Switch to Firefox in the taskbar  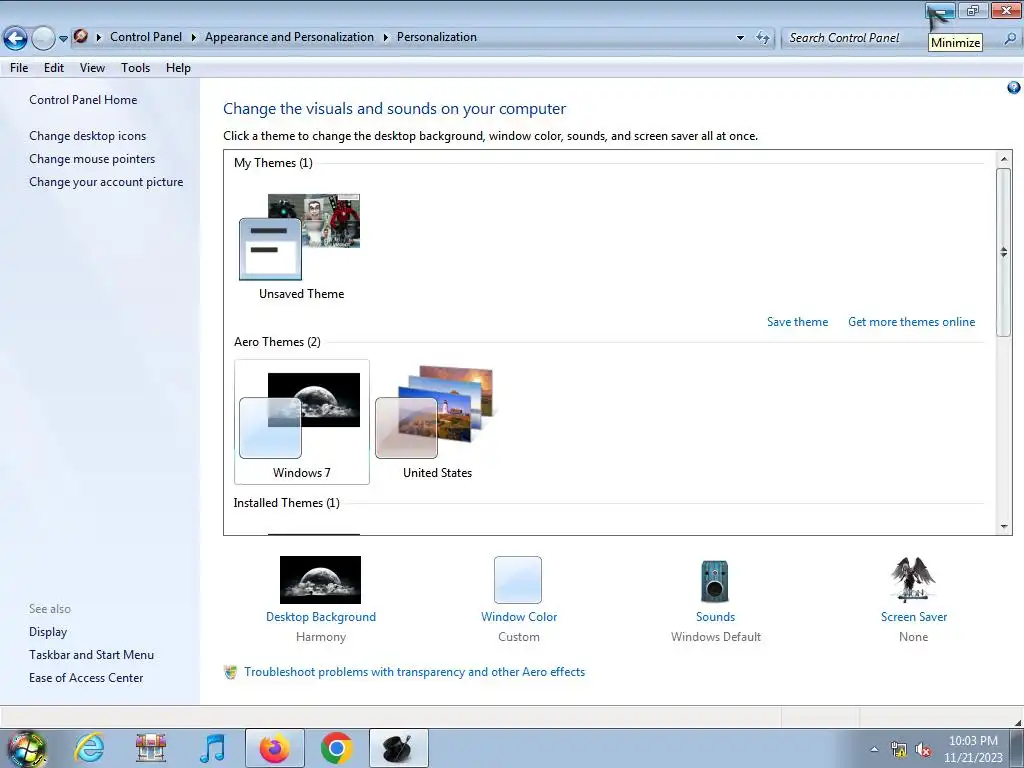coord(275,748)
